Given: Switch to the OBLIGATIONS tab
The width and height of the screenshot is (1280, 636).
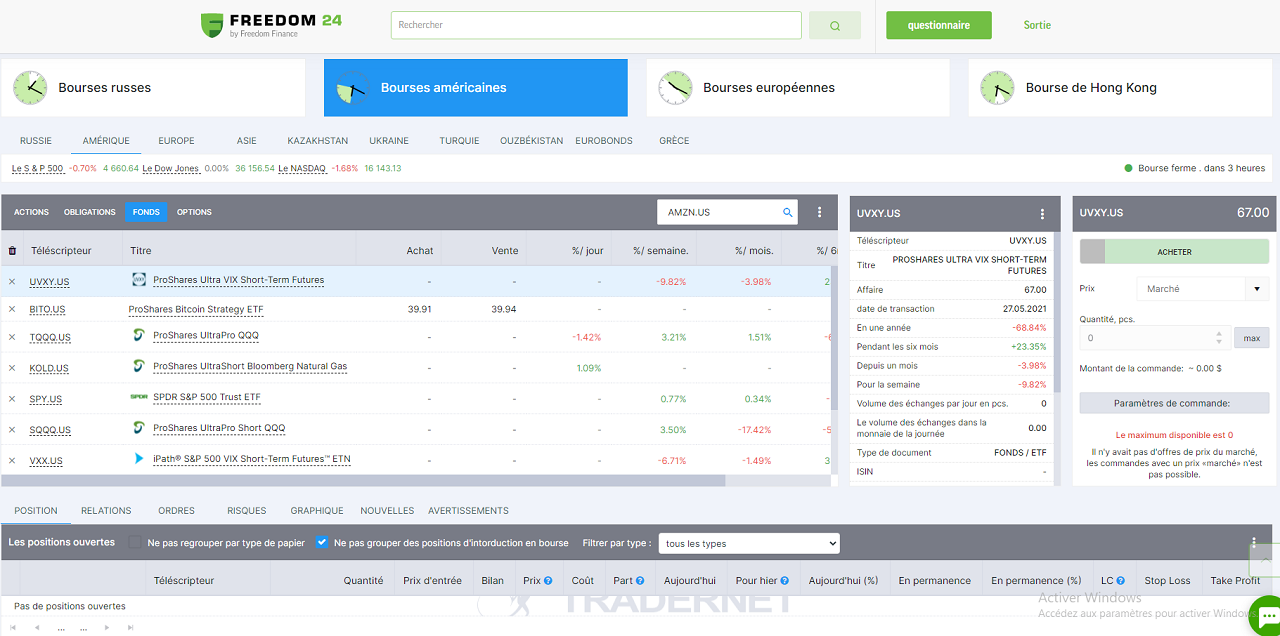Looking at the screenshot, I should (x=90, y=212).
